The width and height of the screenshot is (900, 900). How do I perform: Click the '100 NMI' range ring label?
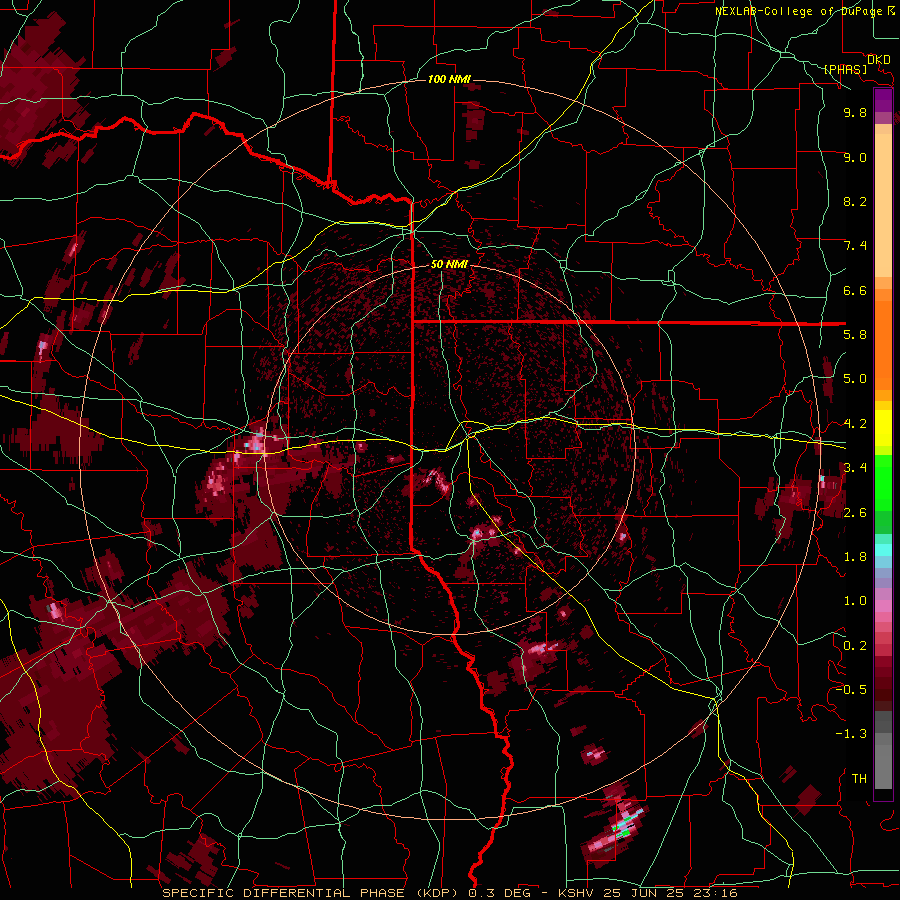click(x=449, y=79)
